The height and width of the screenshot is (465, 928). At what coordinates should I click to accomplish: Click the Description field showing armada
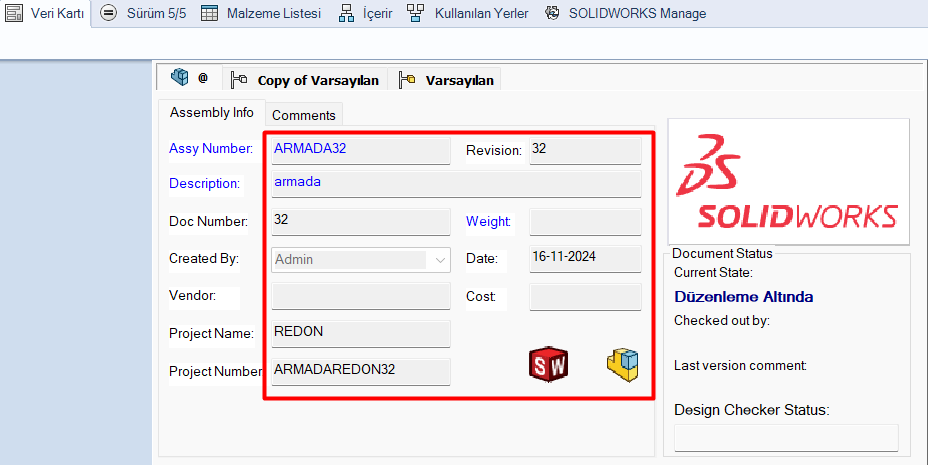pos(456,184)
